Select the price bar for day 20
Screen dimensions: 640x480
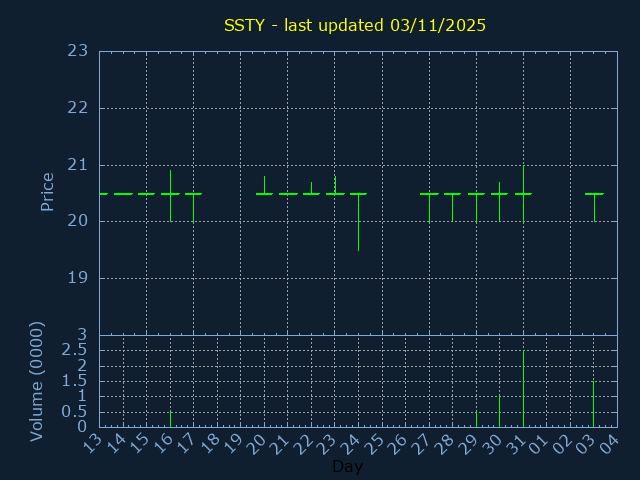tap(264, 192)
